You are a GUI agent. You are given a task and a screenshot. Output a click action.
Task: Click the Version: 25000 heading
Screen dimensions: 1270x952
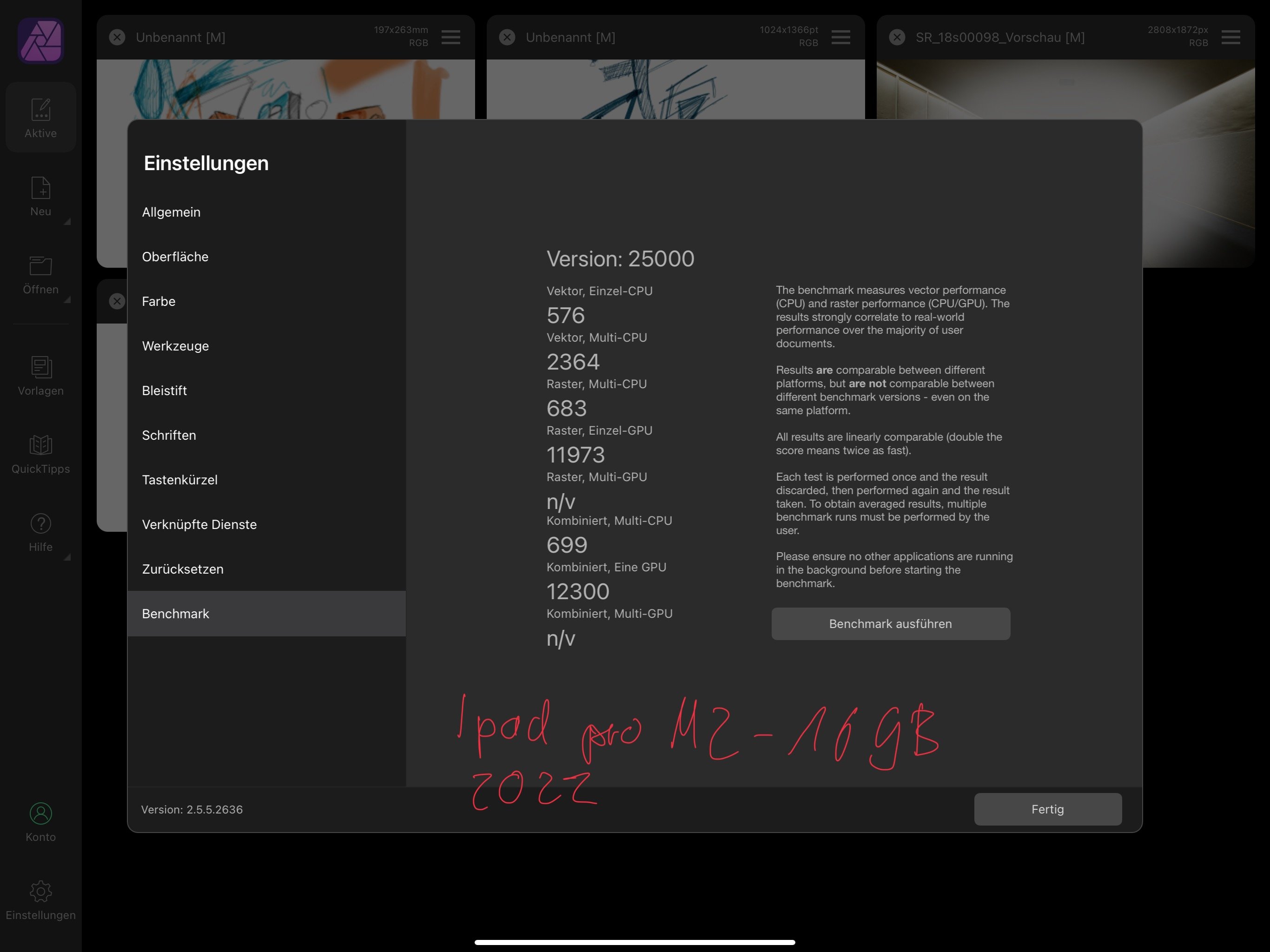[x=620, y=259]
